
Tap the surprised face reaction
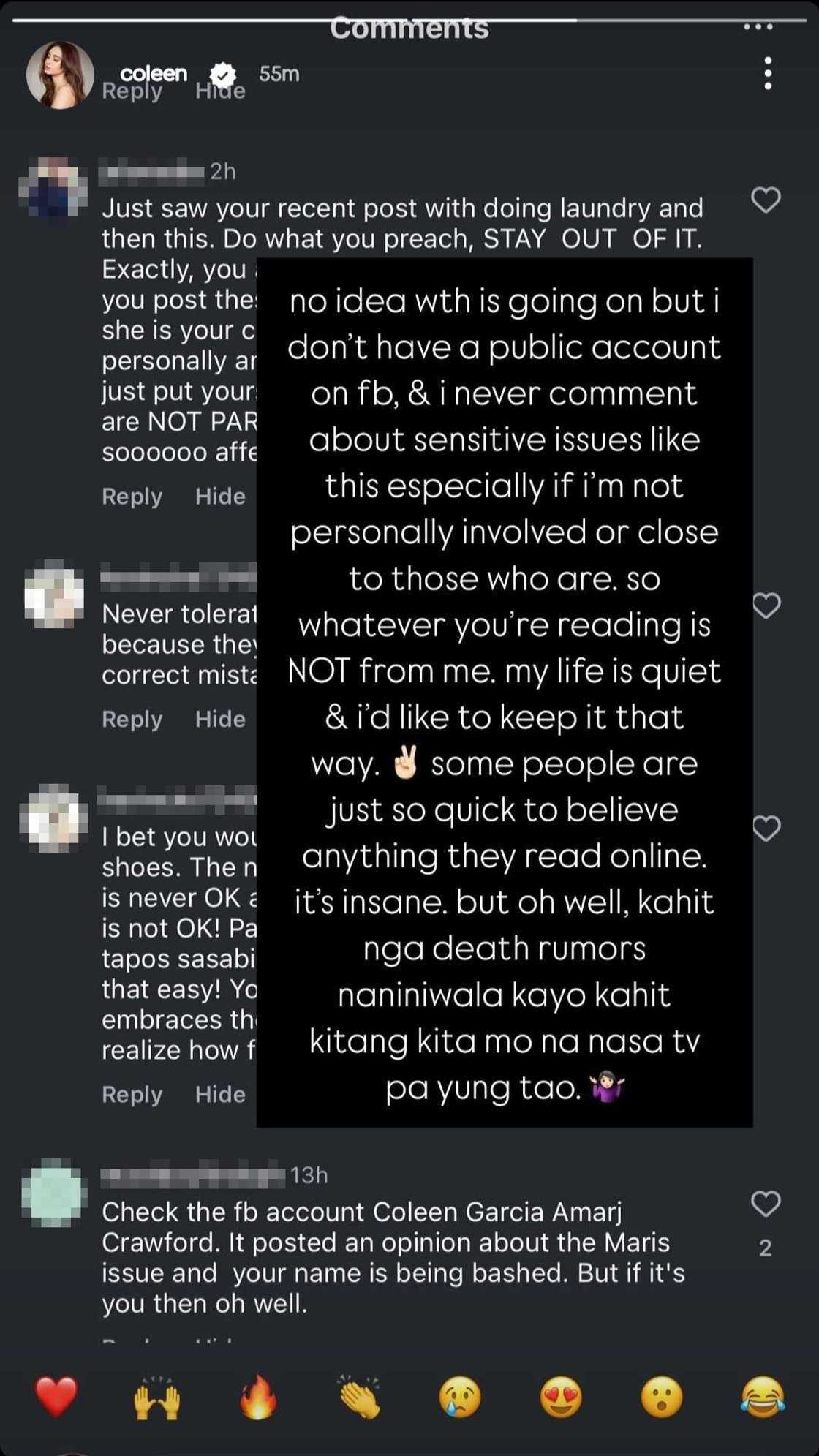click(x=662, y=1396)
